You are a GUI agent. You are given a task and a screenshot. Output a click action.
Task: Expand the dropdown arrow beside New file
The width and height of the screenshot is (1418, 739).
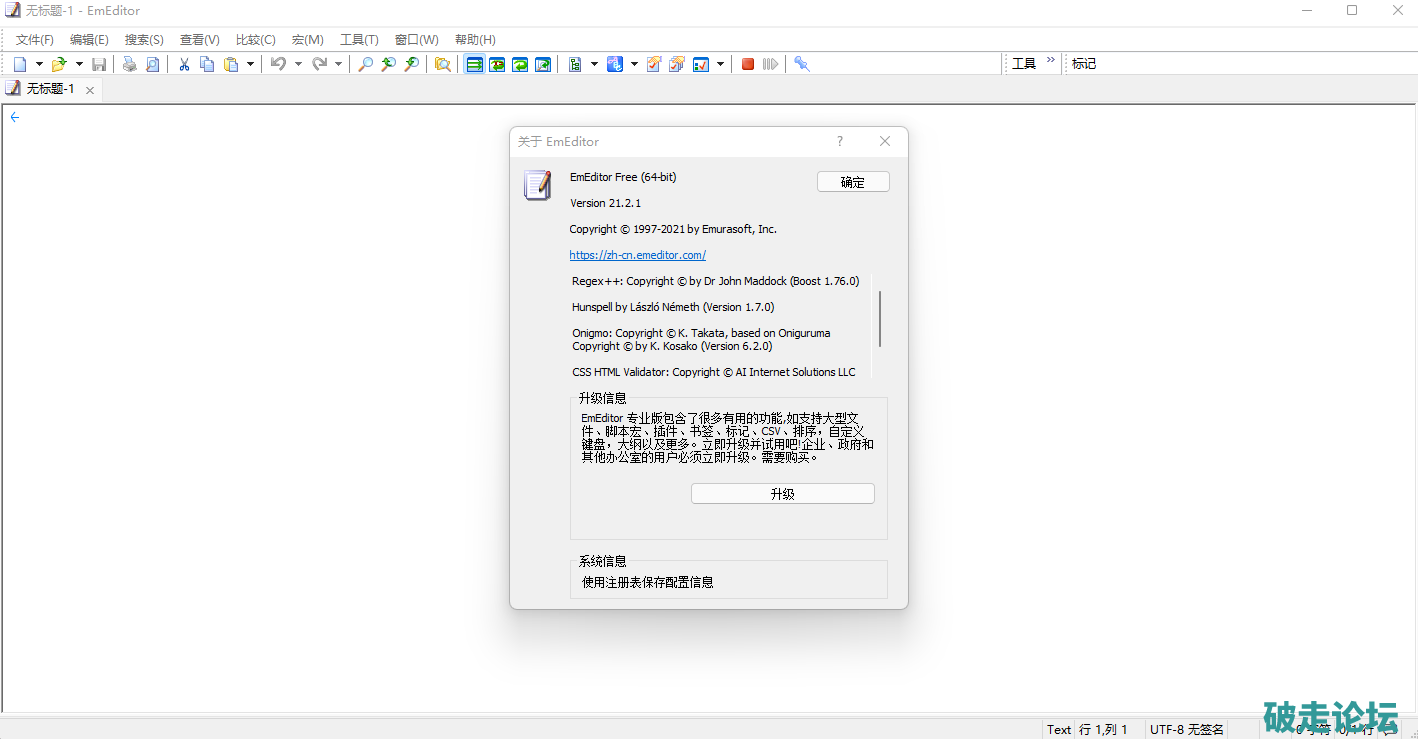click(39, 64)
